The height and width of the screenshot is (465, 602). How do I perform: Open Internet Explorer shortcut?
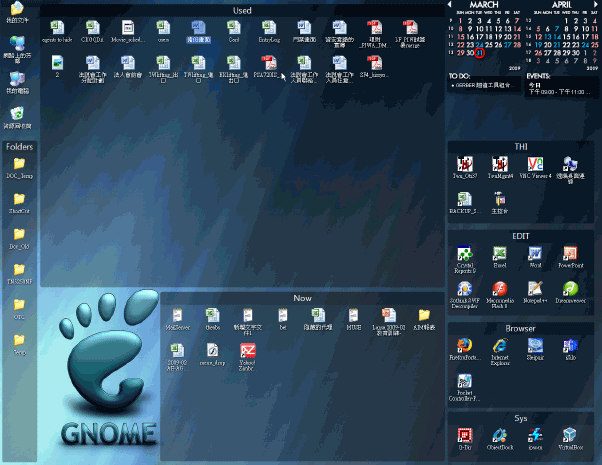(x=499, y=352)
